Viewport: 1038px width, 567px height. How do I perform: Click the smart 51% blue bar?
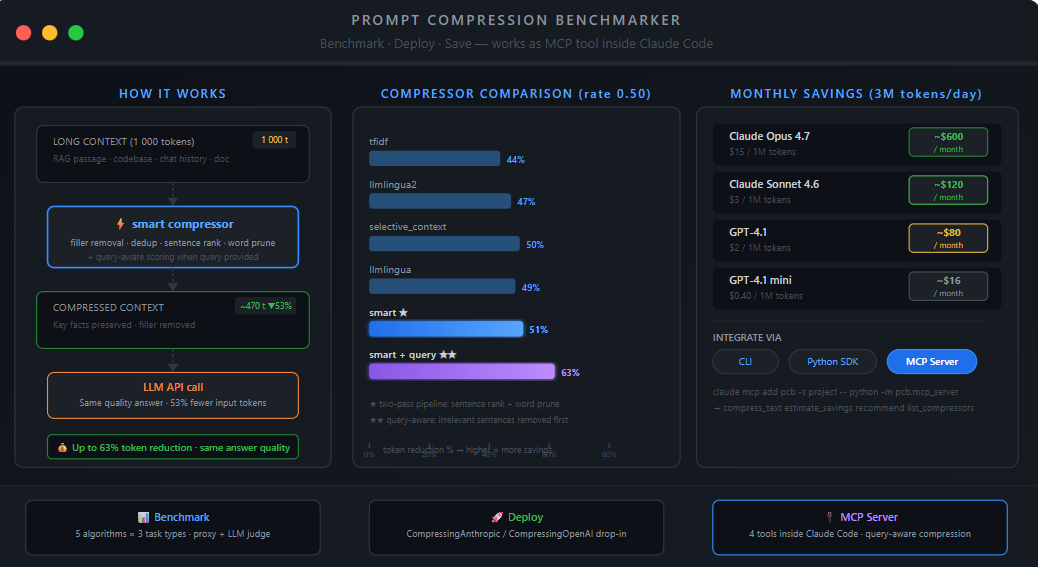[446, 329]
